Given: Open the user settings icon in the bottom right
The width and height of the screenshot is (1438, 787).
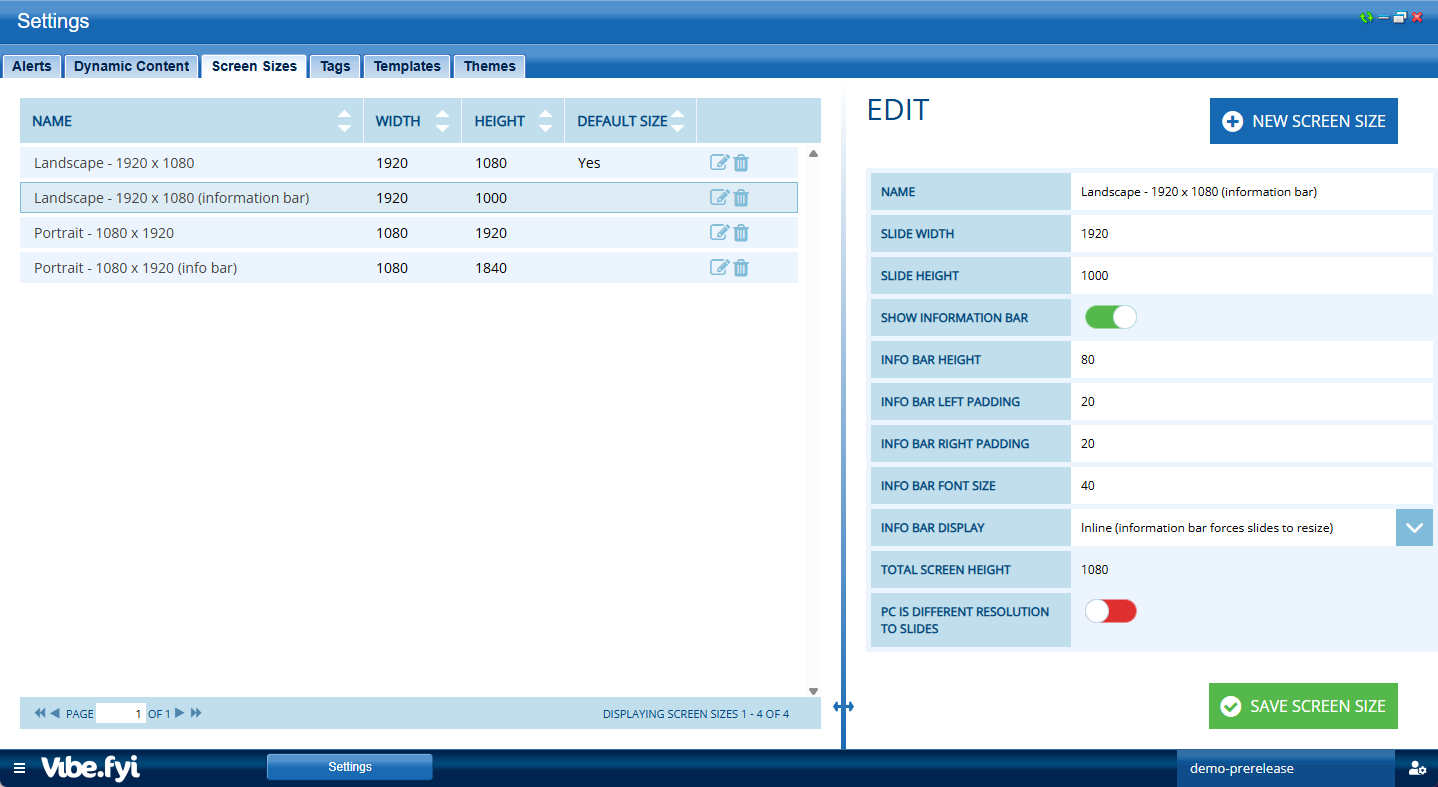Looking at the screenshot, I should point(1417,768).
